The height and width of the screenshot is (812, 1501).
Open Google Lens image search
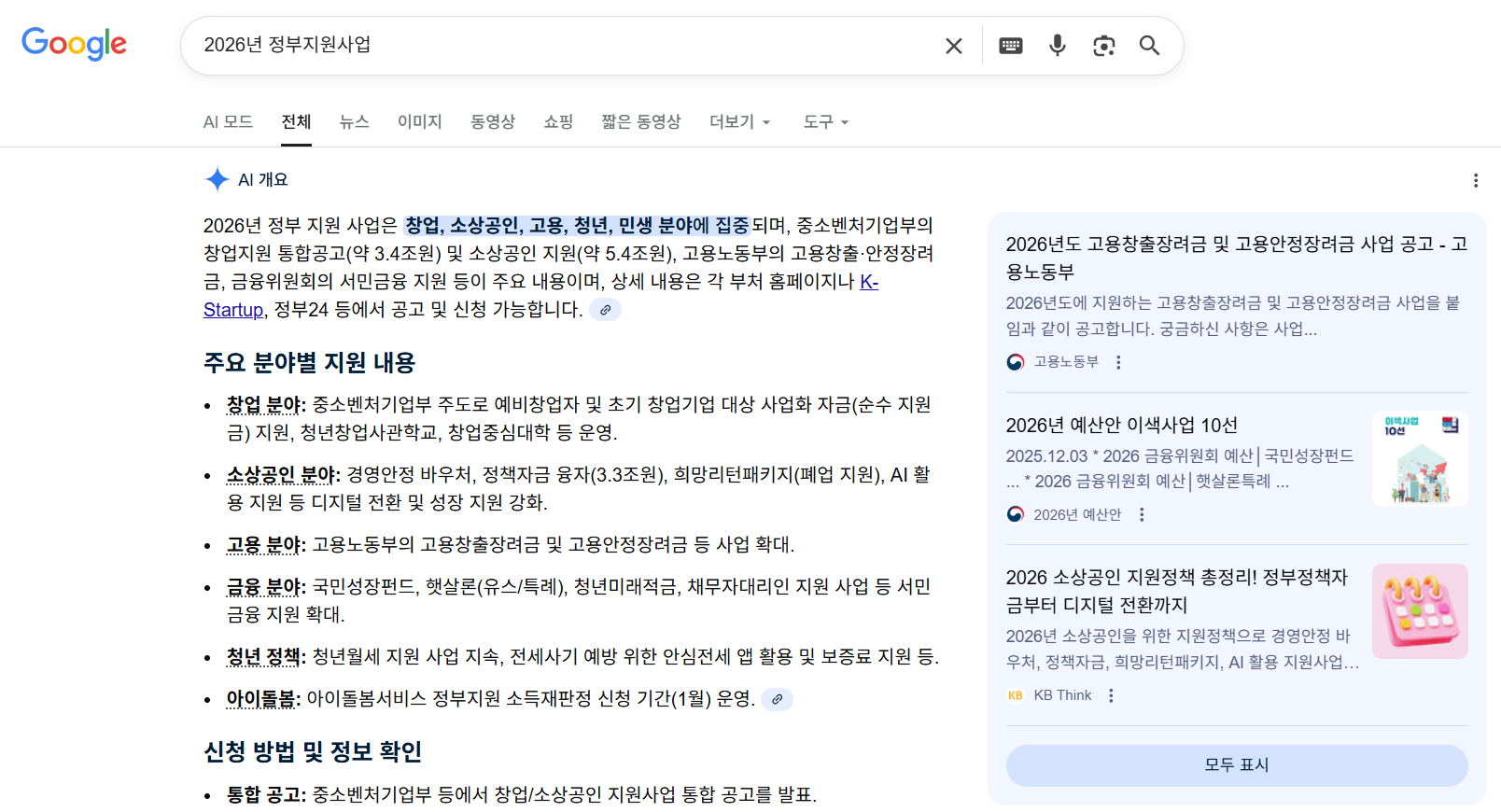point(1104,46)
